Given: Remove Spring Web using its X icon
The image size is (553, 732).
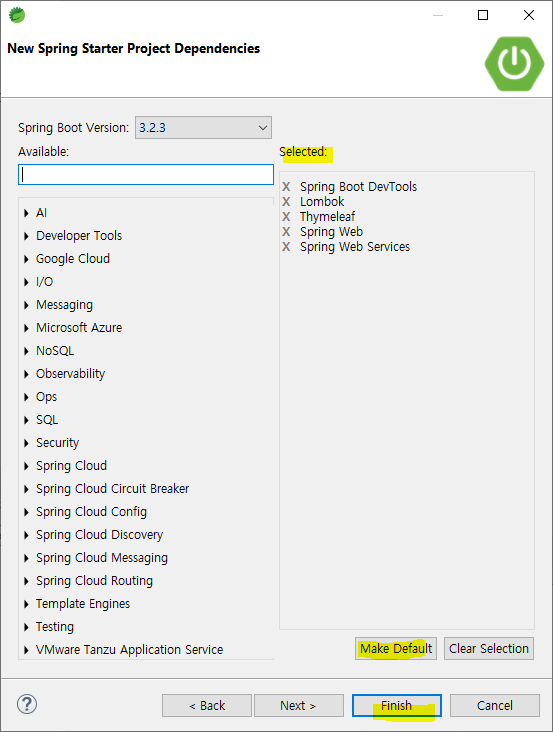Looking at the screenshot, I should (x=286, y=232).
